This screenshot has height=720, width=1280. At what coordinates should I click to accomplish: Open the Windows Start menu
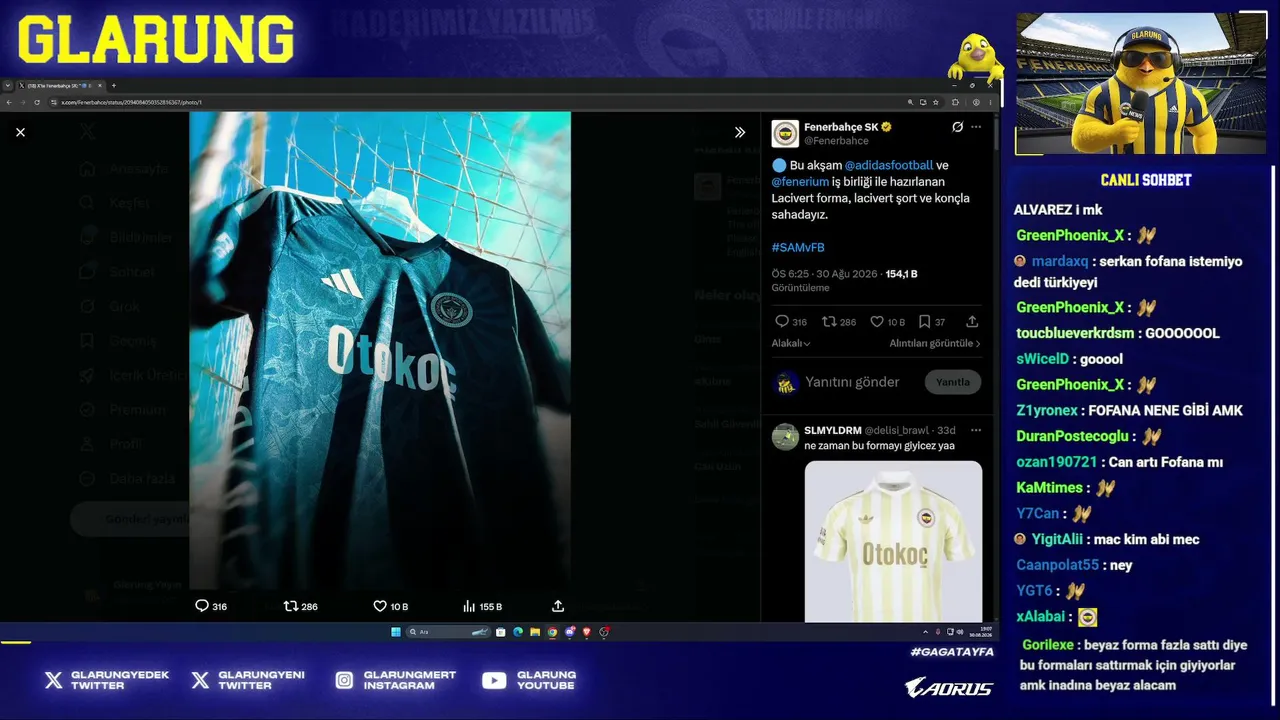click(396, 632)
